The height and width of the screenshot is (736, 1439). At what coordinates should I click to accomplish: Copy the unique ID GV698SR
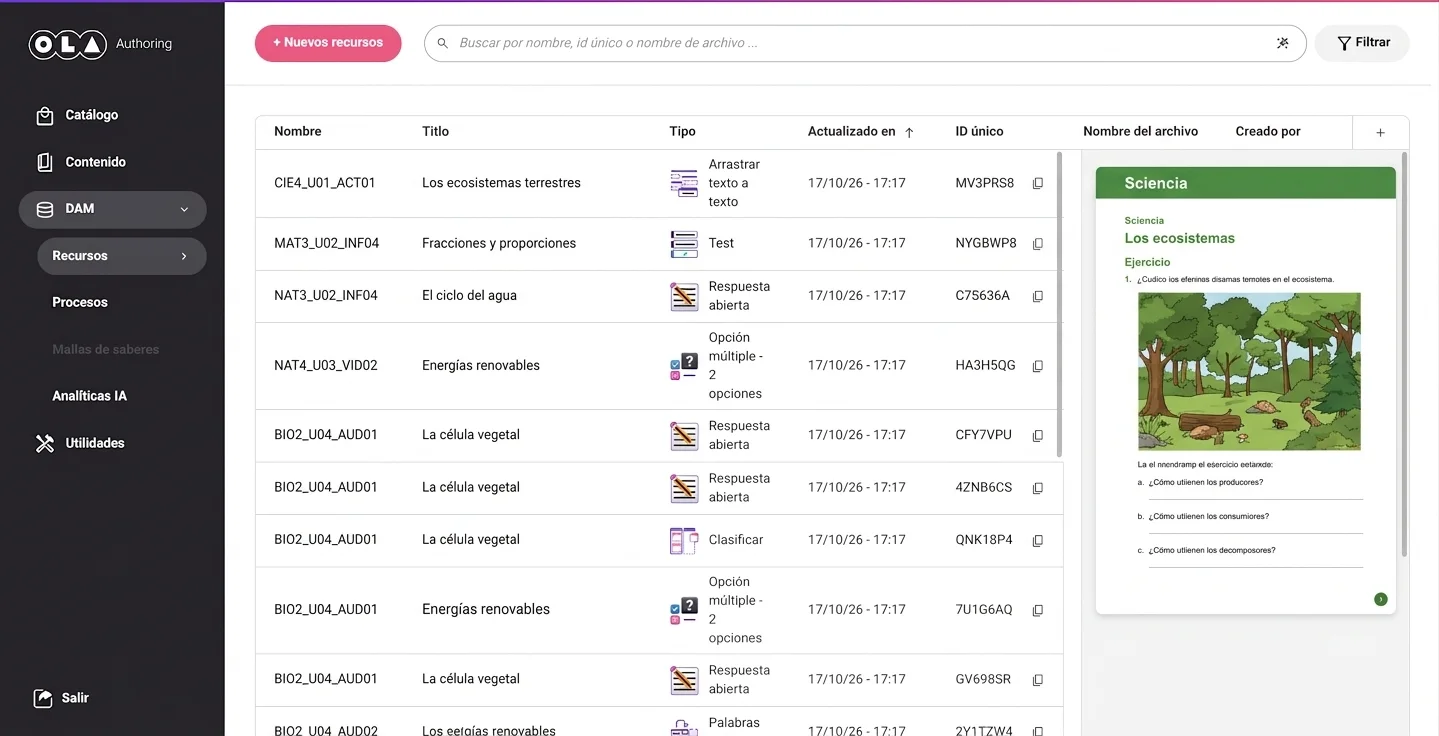coord(1038,680)
